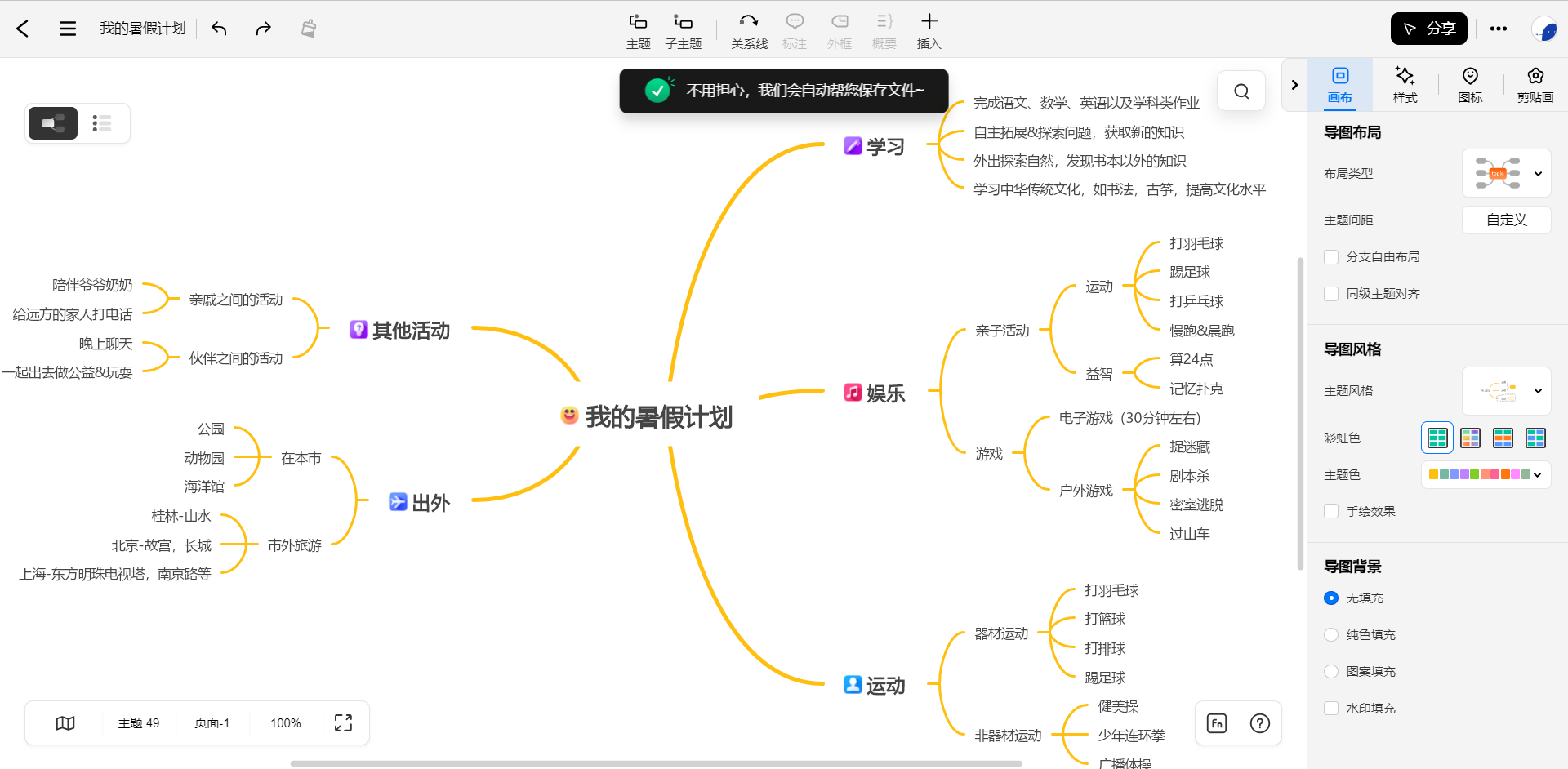Switch to mind map view mode
Screen dimensions: 1568x769
[x=53, y=123]
